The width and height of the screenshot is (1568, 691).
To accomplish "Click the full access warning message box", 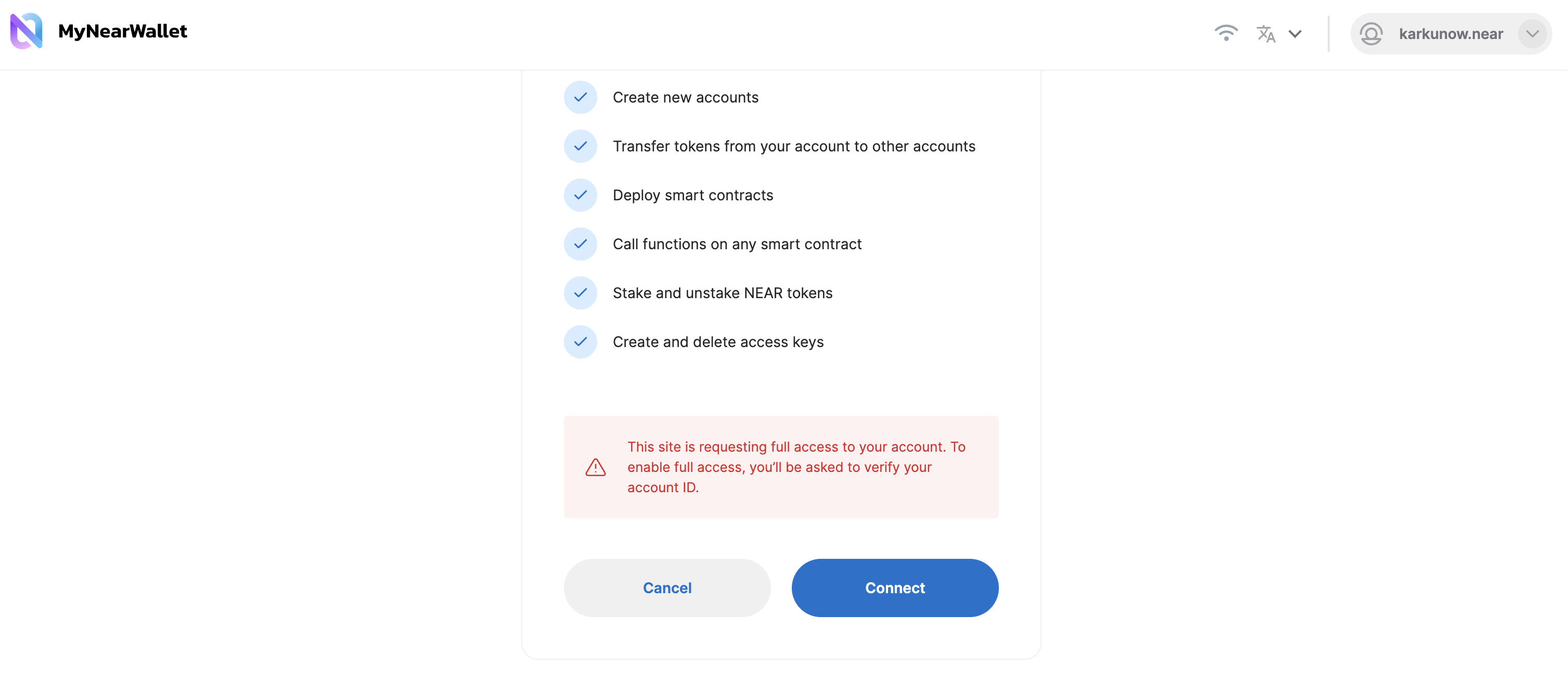I will click(781, 467).
